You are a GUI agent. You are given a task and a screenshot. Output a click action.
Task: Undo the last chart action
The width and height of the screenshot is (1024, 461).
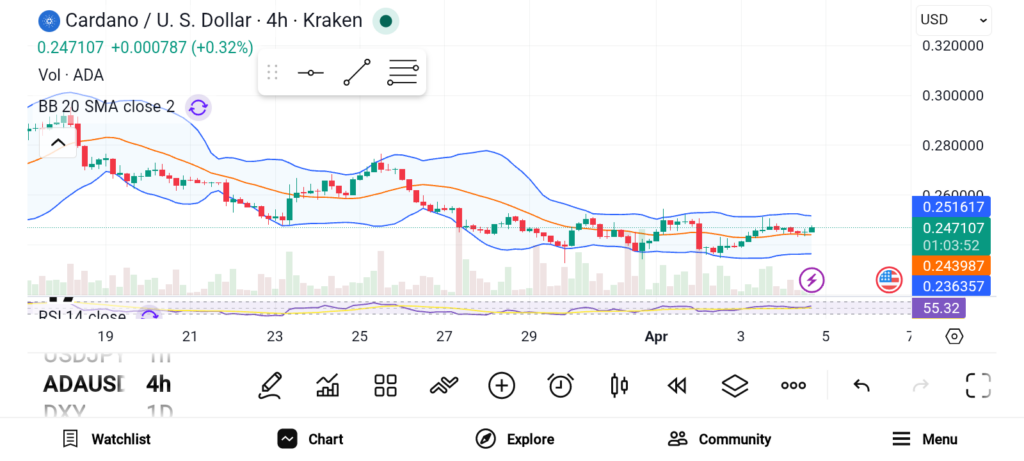pyautogui.click(x=861, y=385)
